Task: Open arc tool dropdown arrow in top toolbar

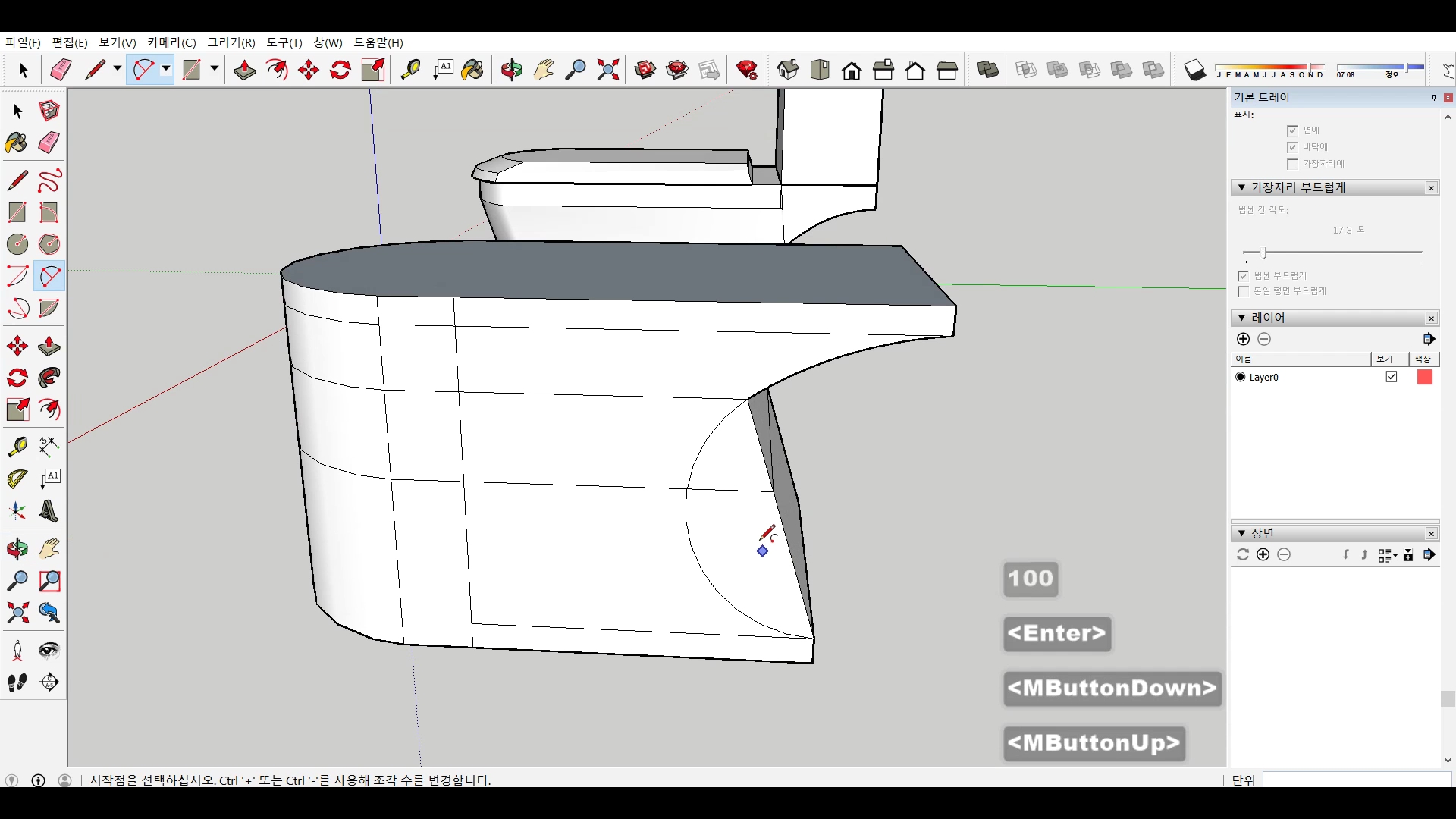Action: pos(165,70)
